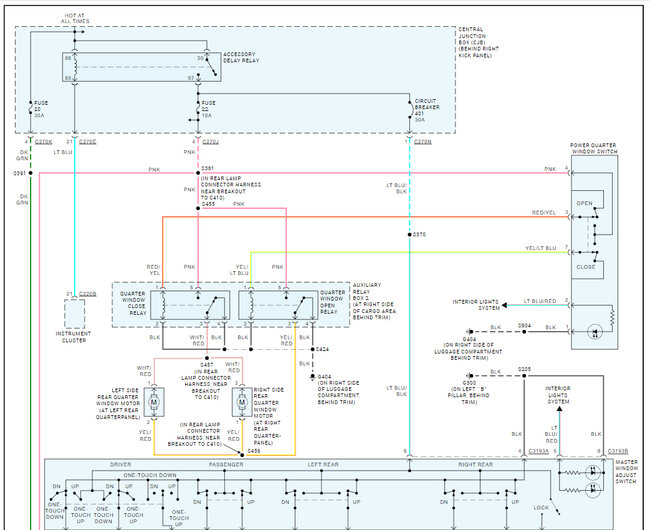Screen dimensions: 650x530
Task: Open connector reference C270N
Action: [x=422, y=142]
